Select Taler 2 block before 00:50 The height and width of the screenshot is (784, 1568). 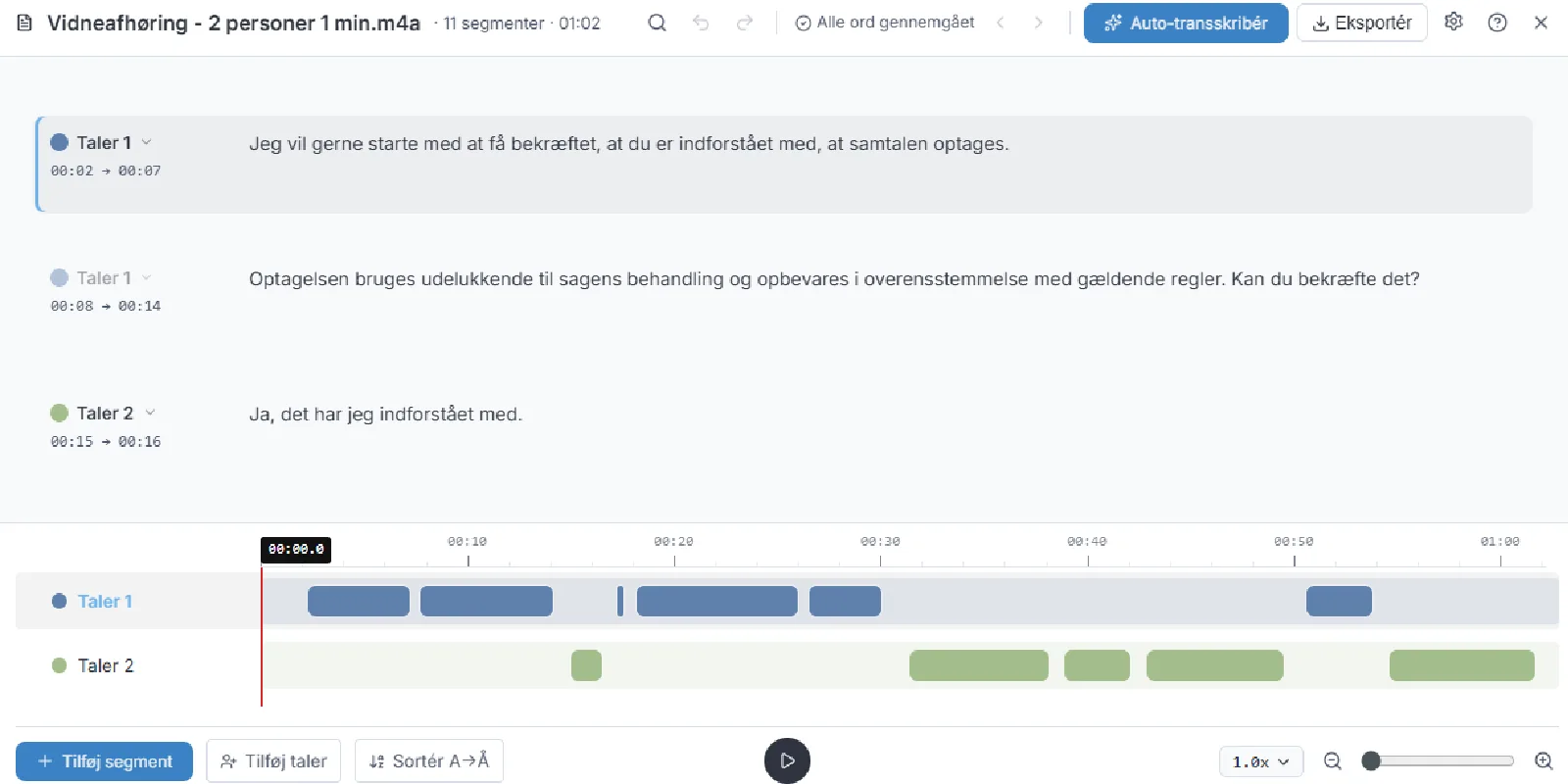point(1215,665)
